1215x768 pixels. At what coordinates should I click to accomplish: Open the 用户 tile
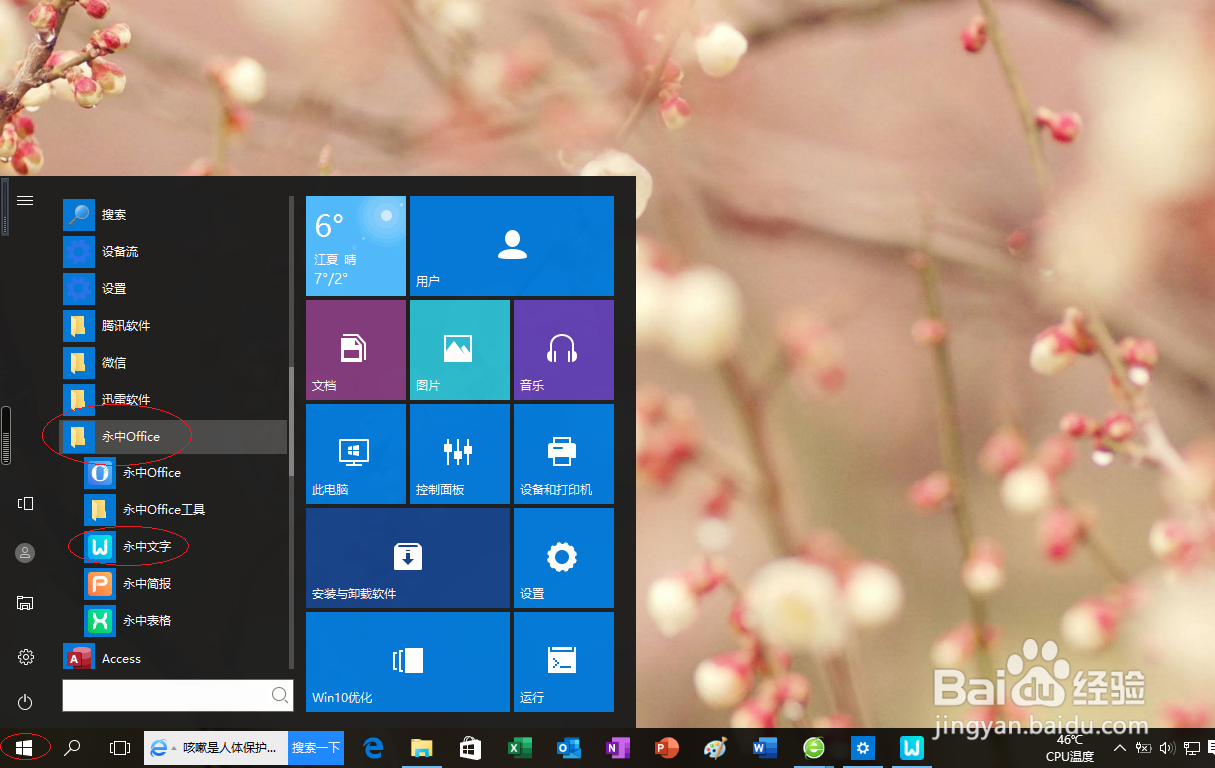coord(512,246)
